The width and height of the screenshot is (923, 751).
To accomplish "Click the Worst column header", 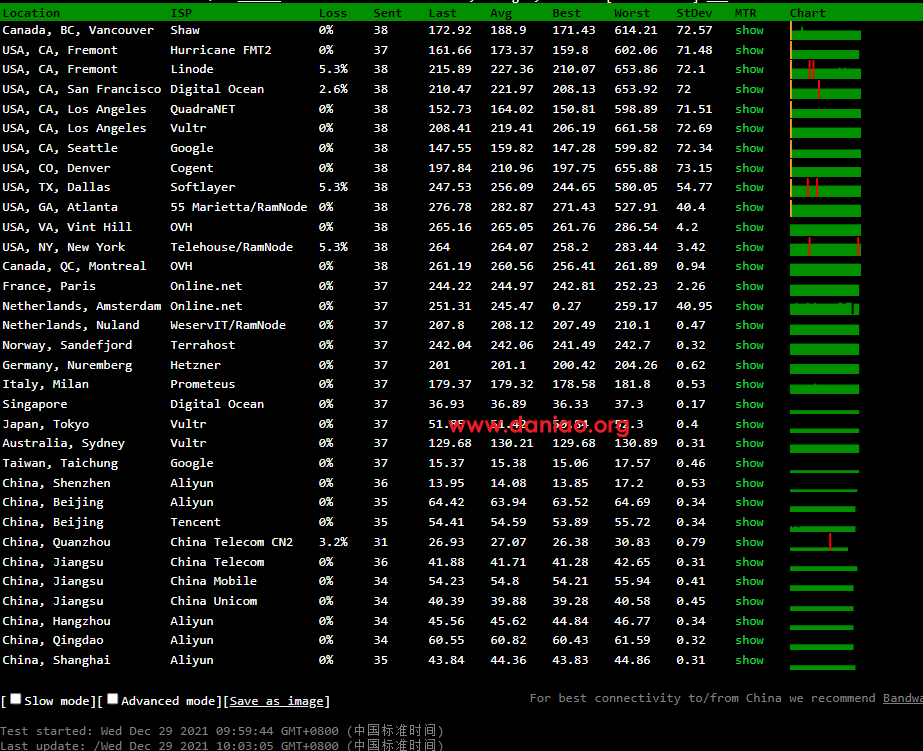I will 632,12.
